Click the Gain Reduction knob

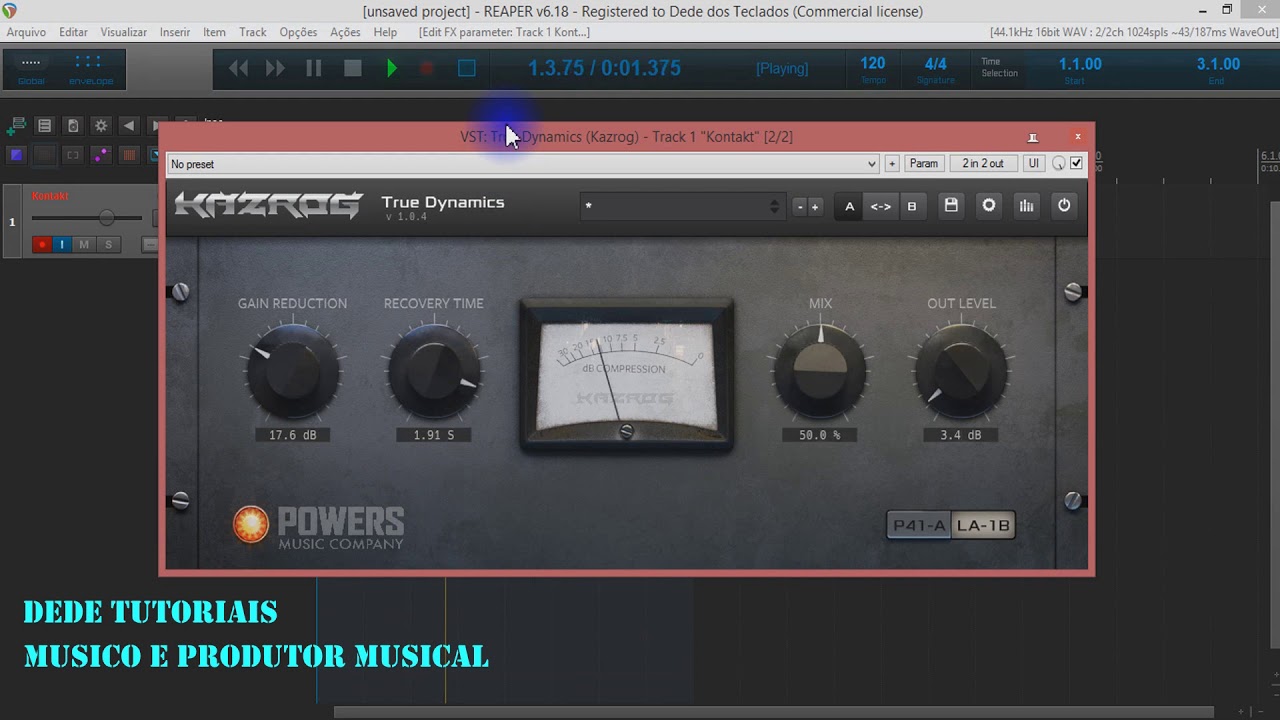tap(293, 371)
